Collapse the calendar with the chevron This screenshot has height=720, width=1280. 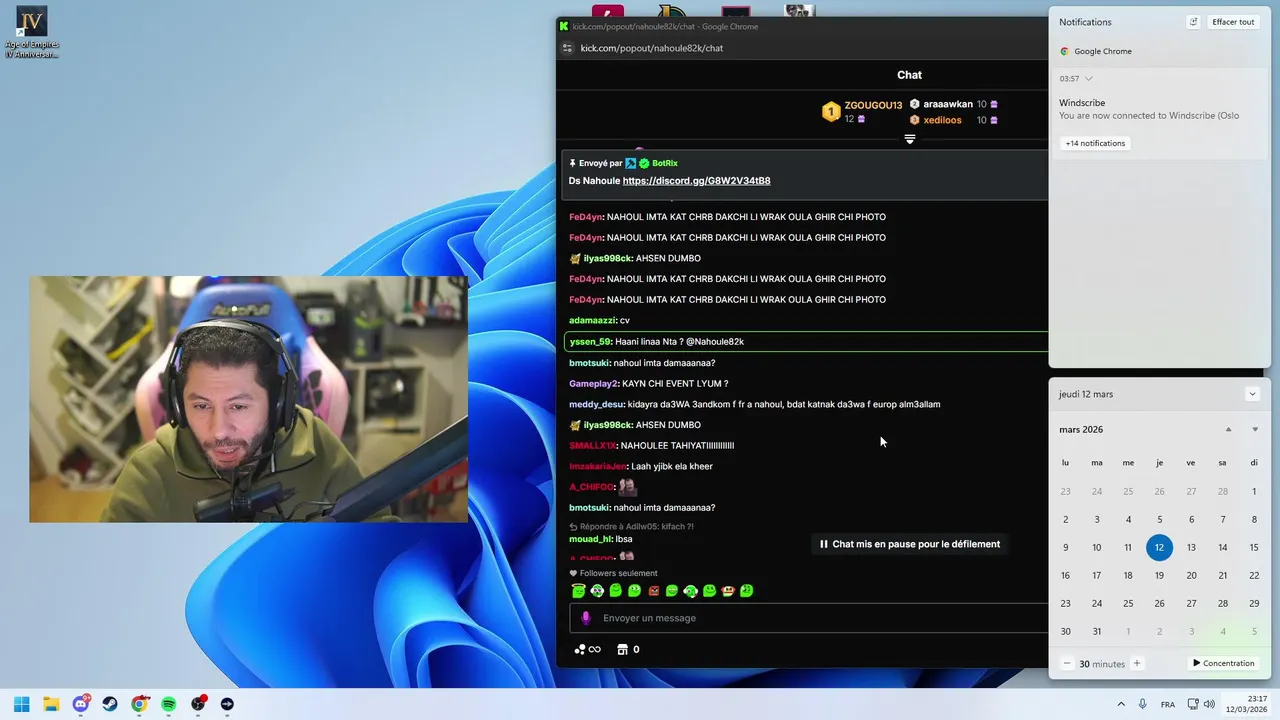1252,394
